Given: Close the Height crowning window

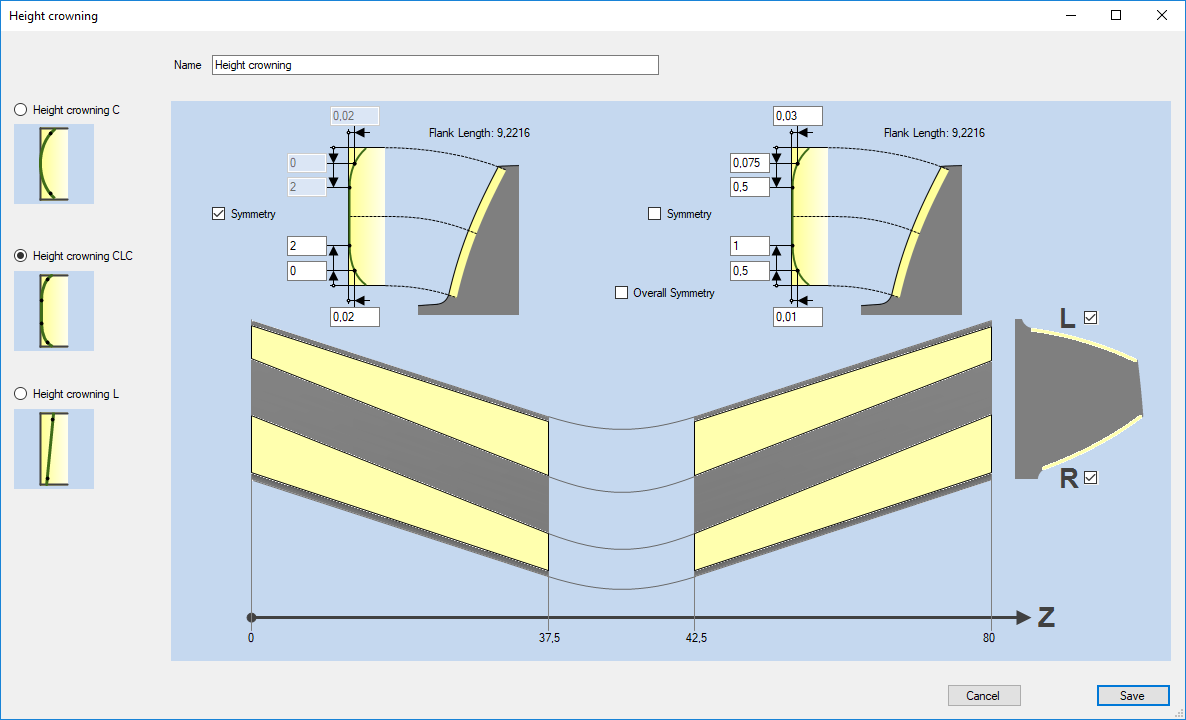Looking at the screenshot, I should pos(1162,15).
